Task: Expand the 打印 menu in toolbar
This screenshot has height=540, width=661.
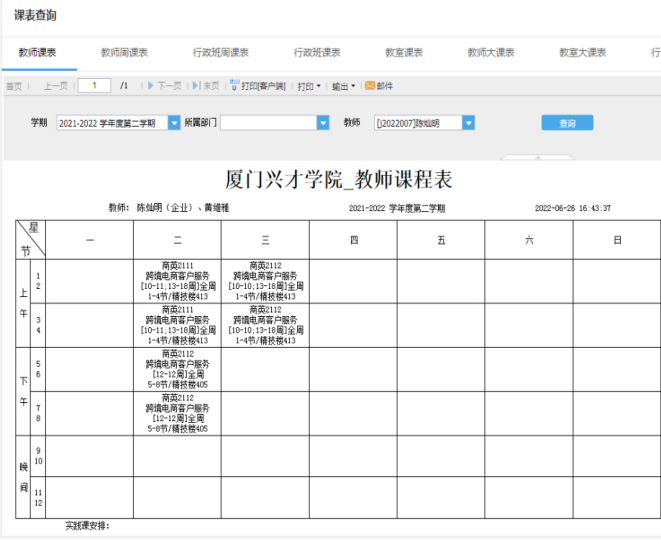Action: pyautogui.click(x=309, y=86)
